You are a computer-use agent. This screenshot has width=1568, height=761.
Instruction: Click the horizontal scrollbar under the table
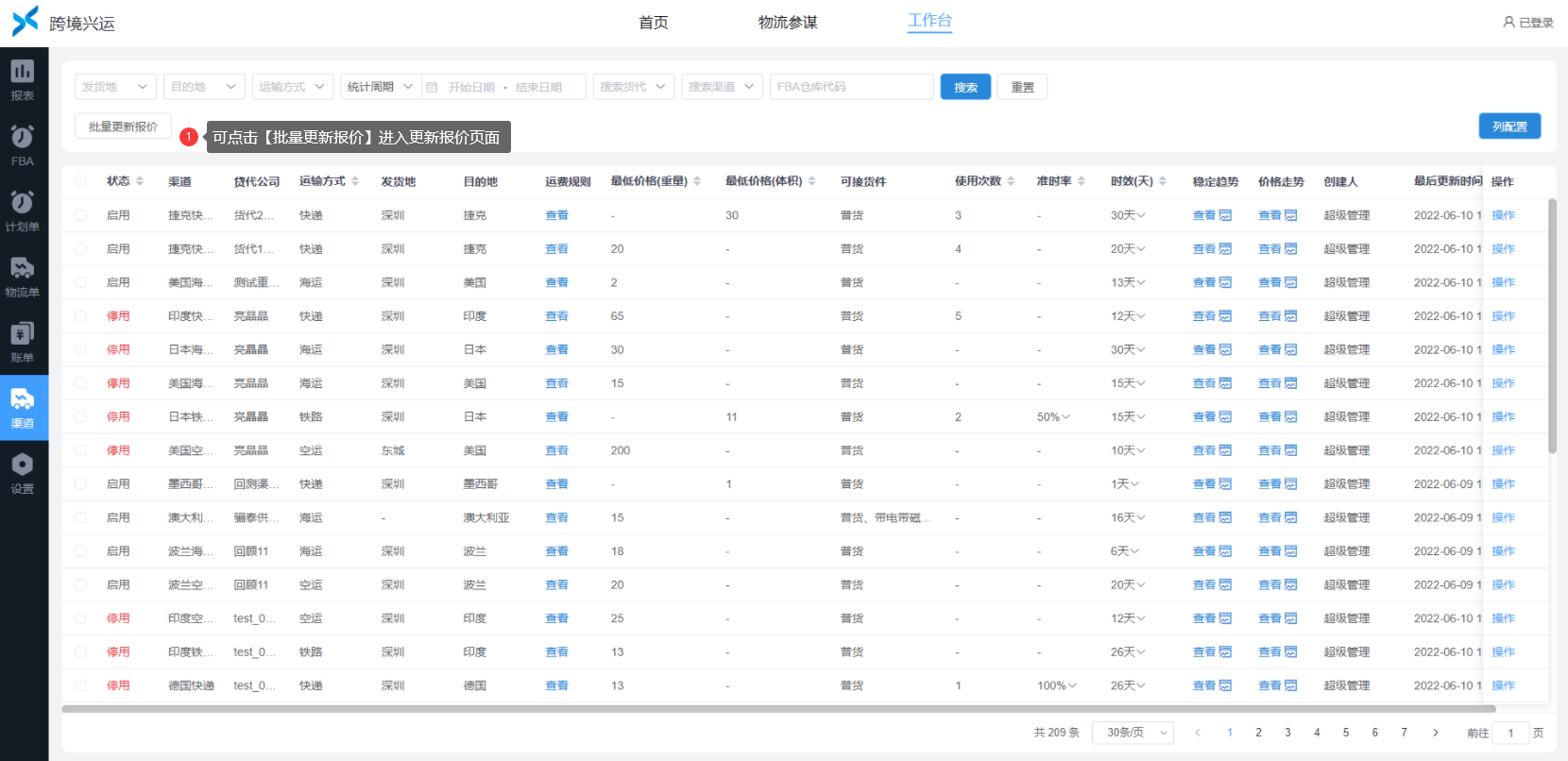tap(778, 709)
